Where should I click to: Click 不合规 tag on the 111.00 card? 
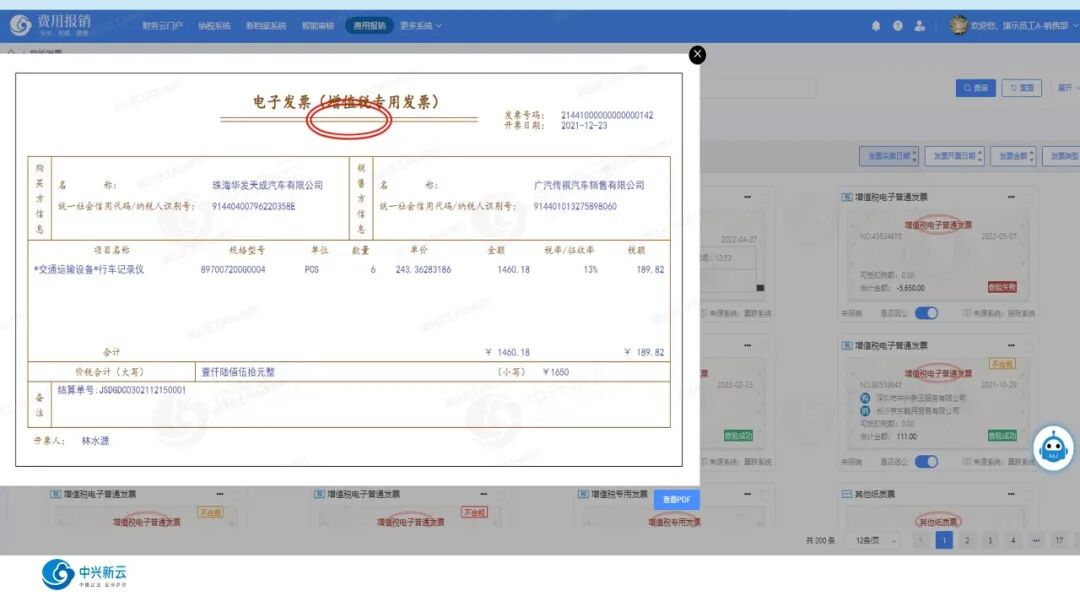[x=1001, y=364]
